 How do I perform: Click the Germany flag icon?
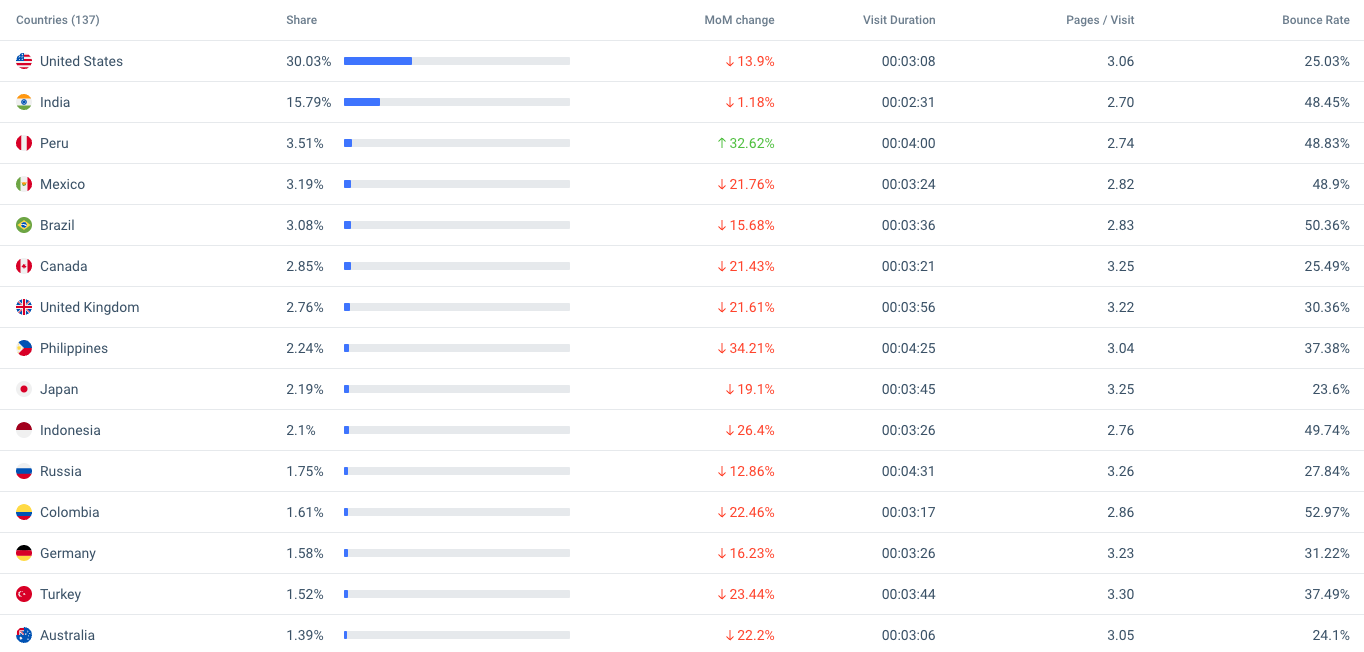[x=24, y=553]
